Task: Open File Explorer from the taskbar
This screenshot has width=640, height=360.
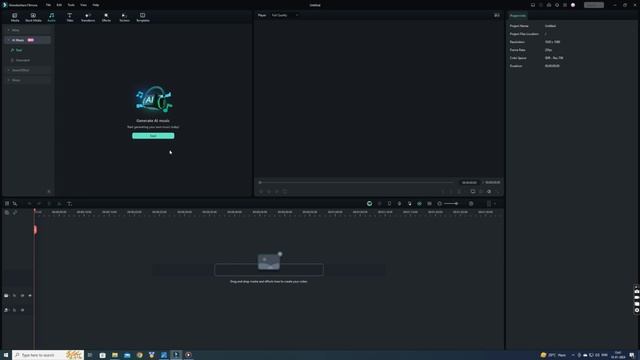Action: [115, 355]
